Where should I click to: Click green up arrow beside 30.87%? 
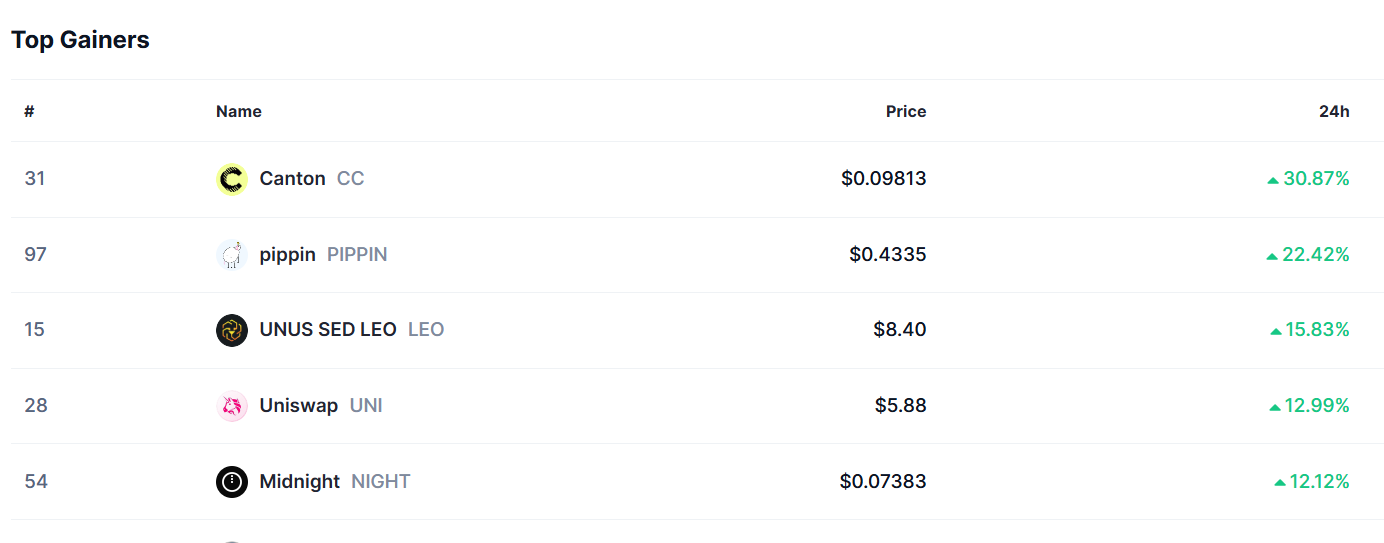[x=1273, y=180]
